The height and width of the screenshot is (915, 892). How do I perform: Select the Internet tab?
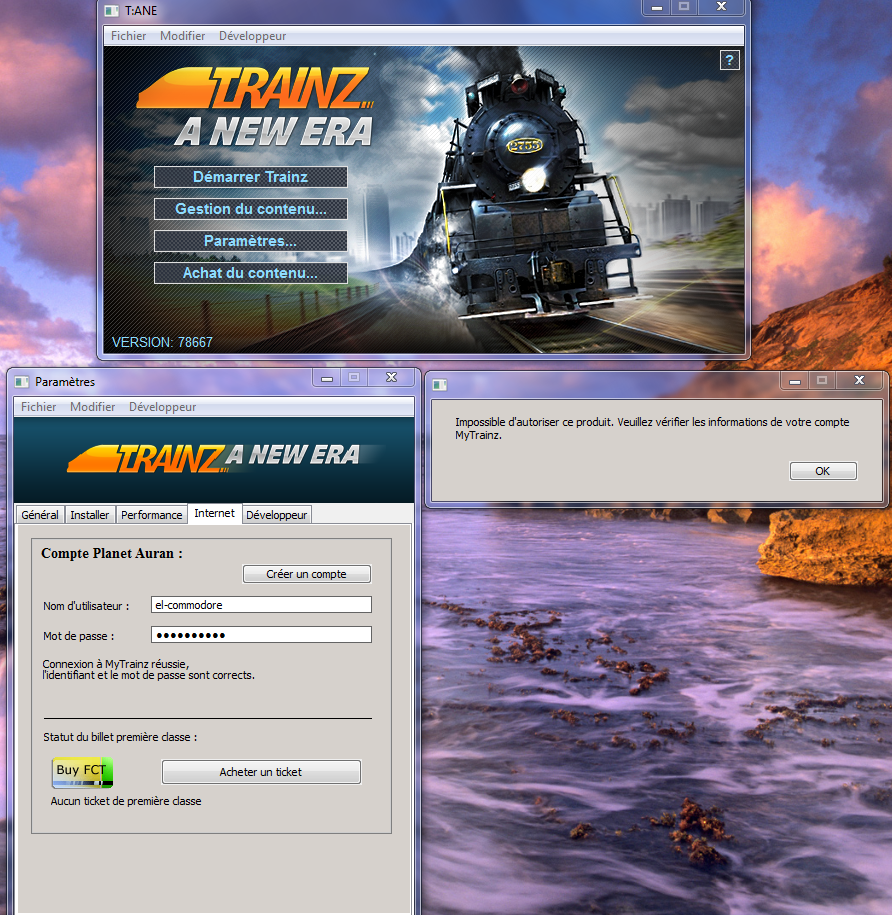pos(214,514)
